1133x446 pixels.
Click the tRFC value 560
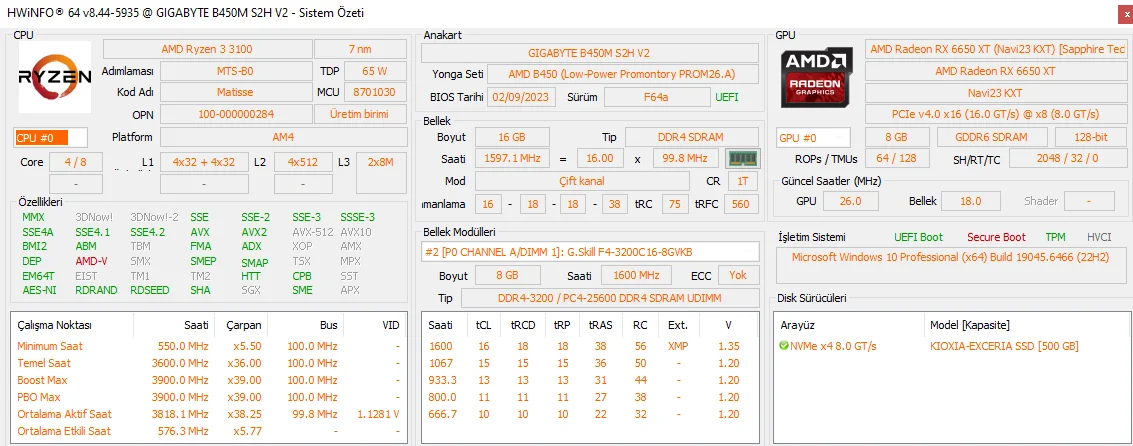click(x=741, y=205)
